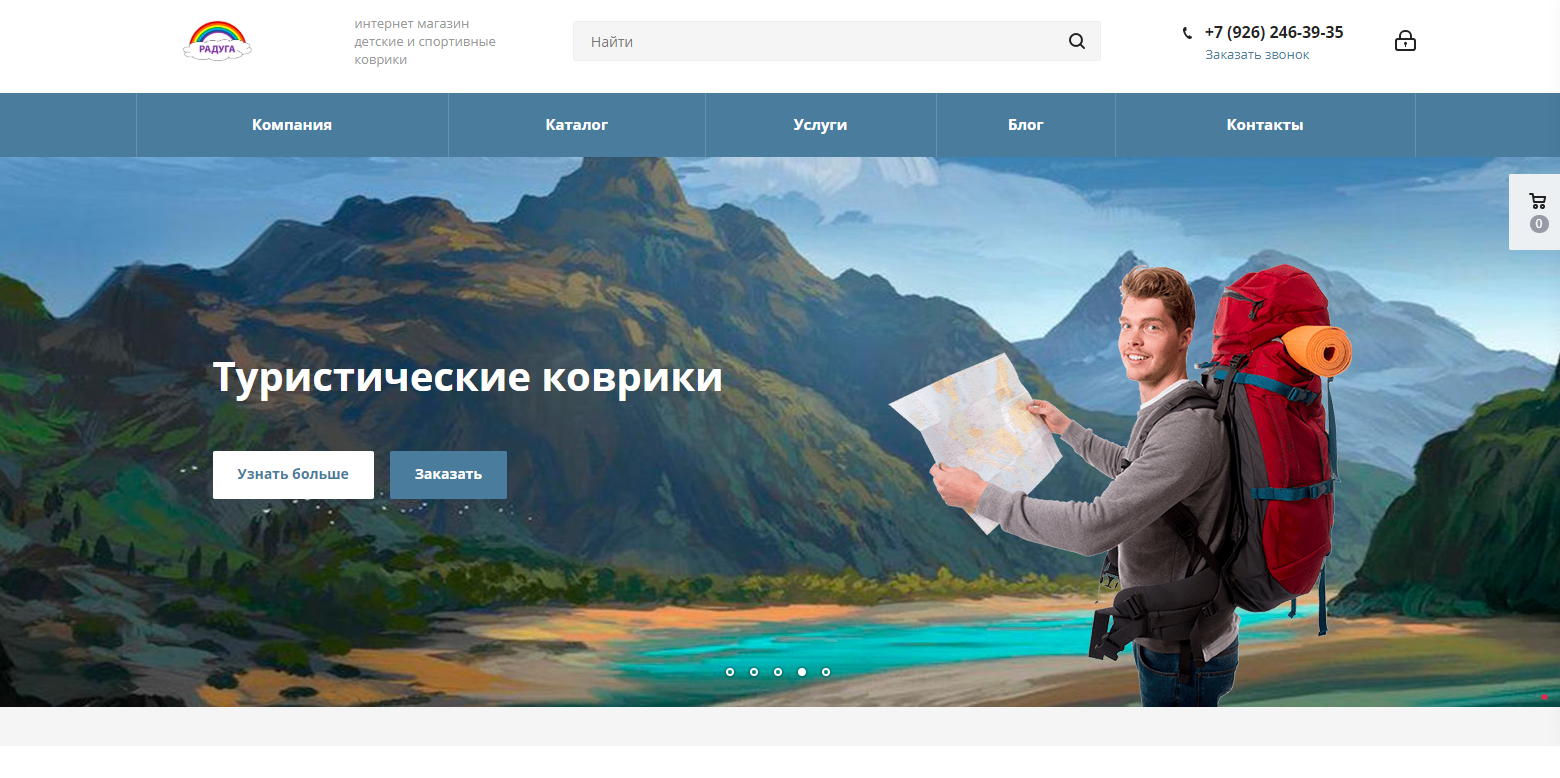Open the Контакты menu item
Screen dimensions: 1560x778
(1265, 125)
